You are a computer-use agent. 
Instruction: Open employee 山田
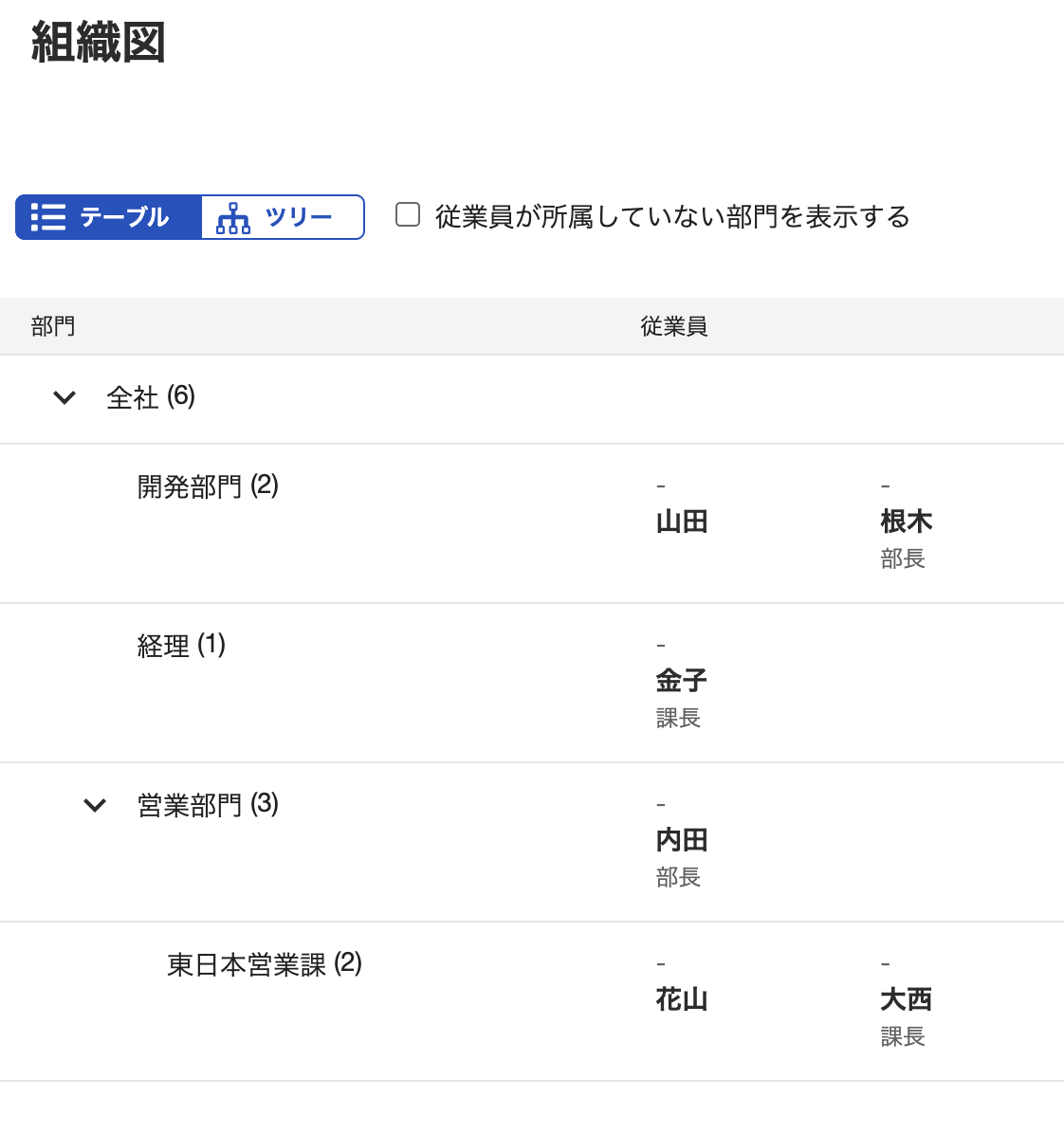tap(682, 521)
